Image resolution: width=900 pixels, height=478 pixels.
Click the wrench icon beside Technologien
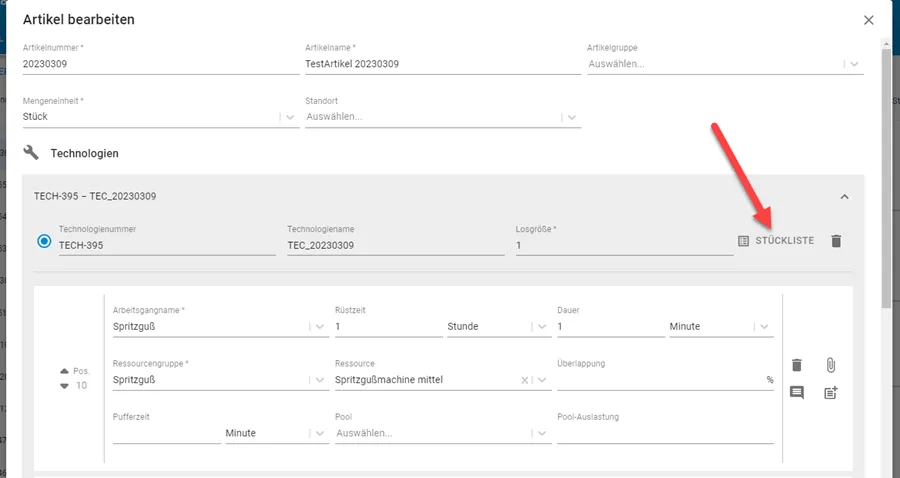click(31, 153)
